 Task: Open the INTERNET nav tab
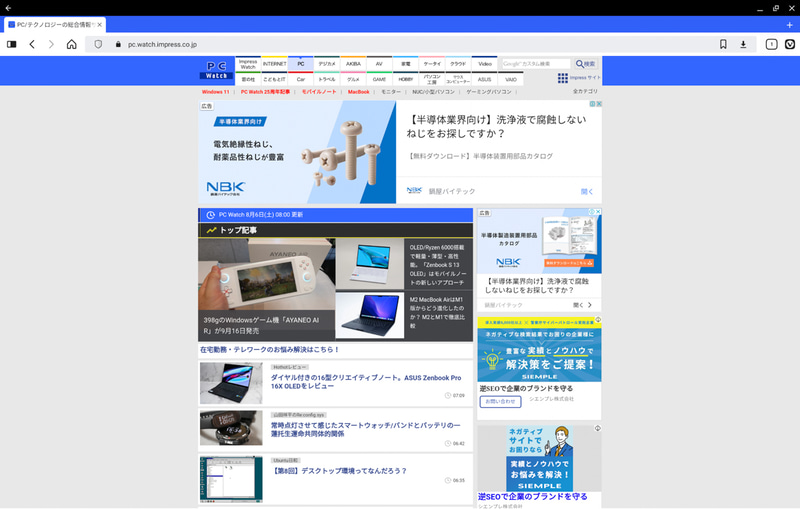[274, 64]
